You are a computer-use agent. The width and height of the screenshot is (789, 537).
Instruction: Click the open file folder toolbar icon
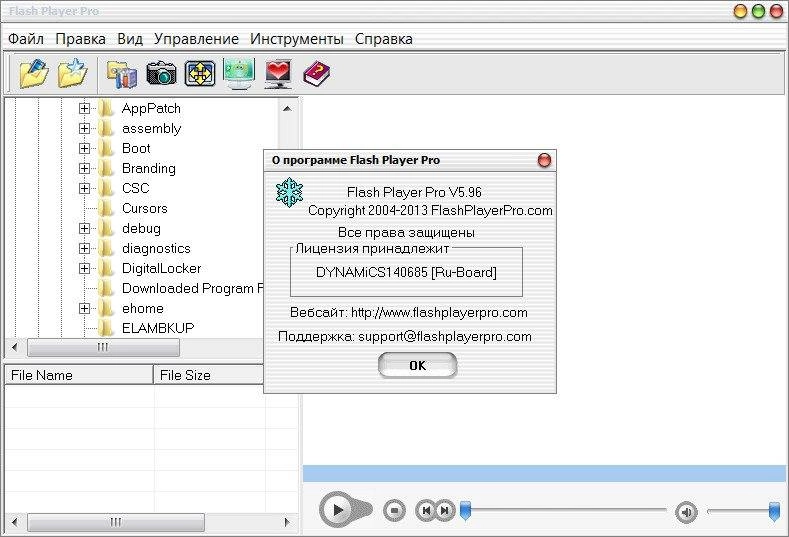[x=34, y=73]
